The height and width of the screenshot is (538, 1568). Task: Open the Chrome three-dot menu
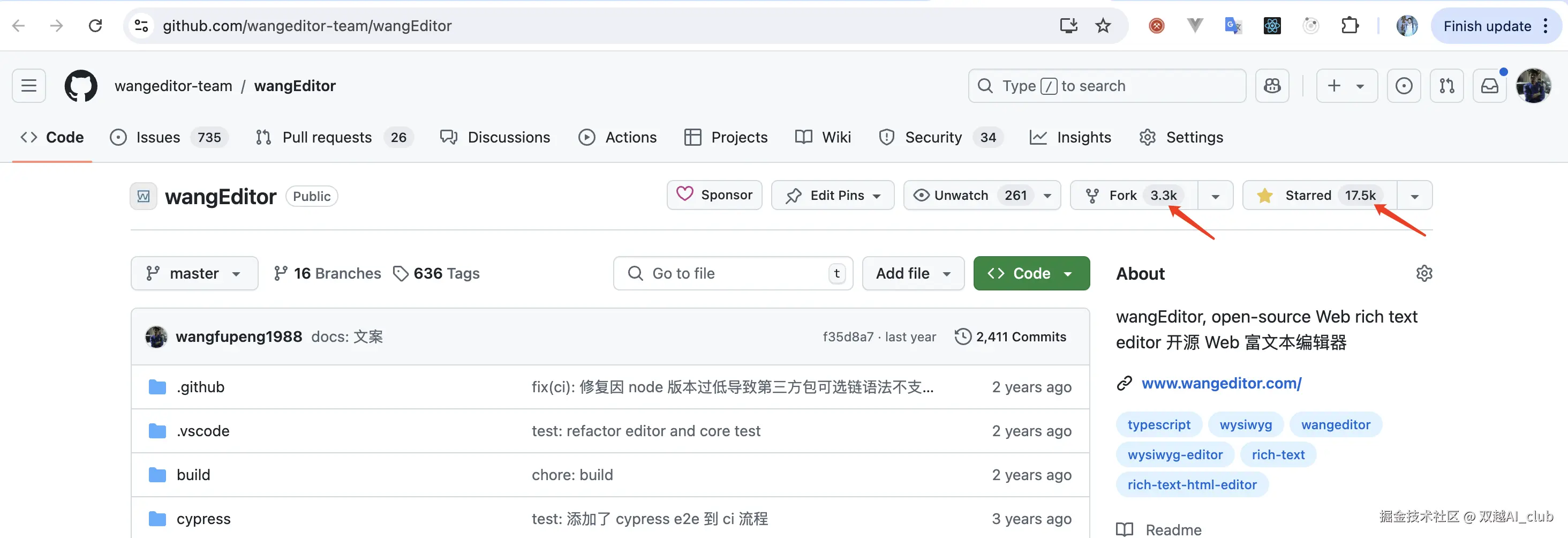coord(1546,26)
